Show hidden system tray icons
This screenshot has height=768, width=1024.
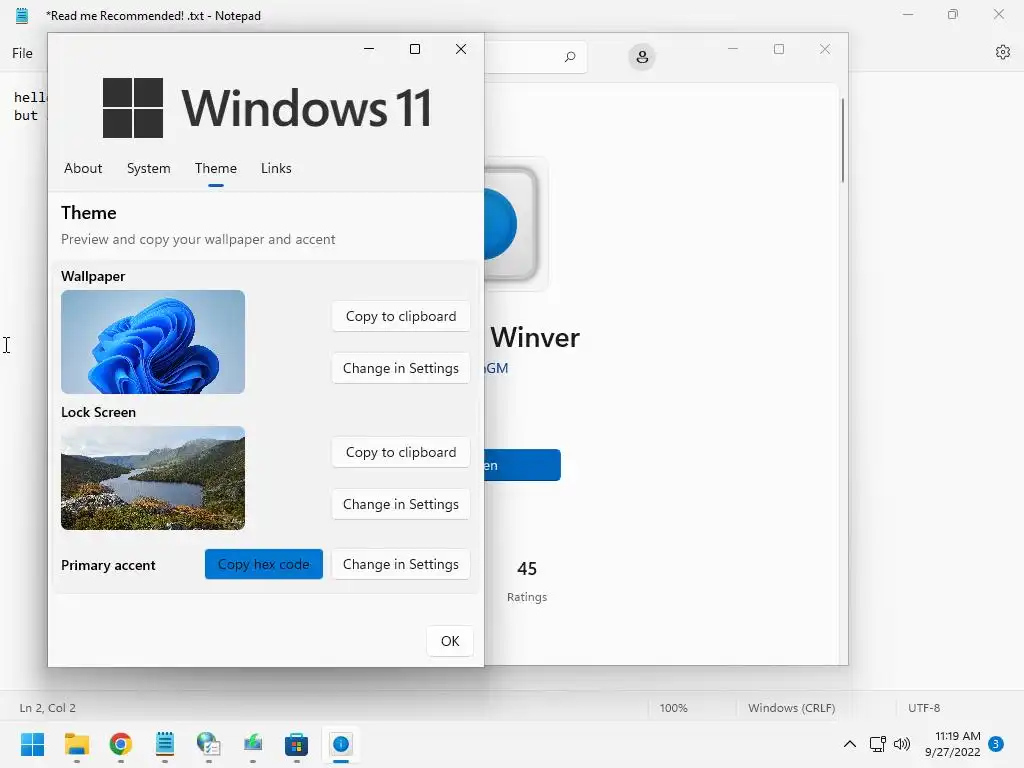[x=850, y=744]
